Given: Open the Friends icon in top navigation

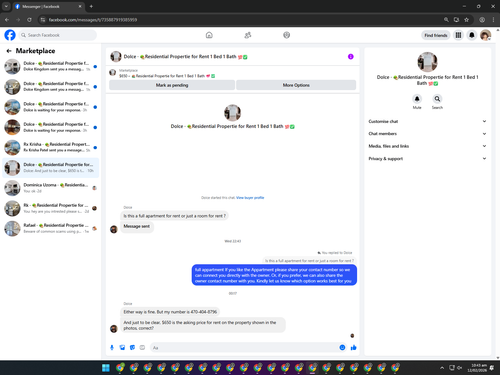Looking at the screenshot, I should point(248,35).
